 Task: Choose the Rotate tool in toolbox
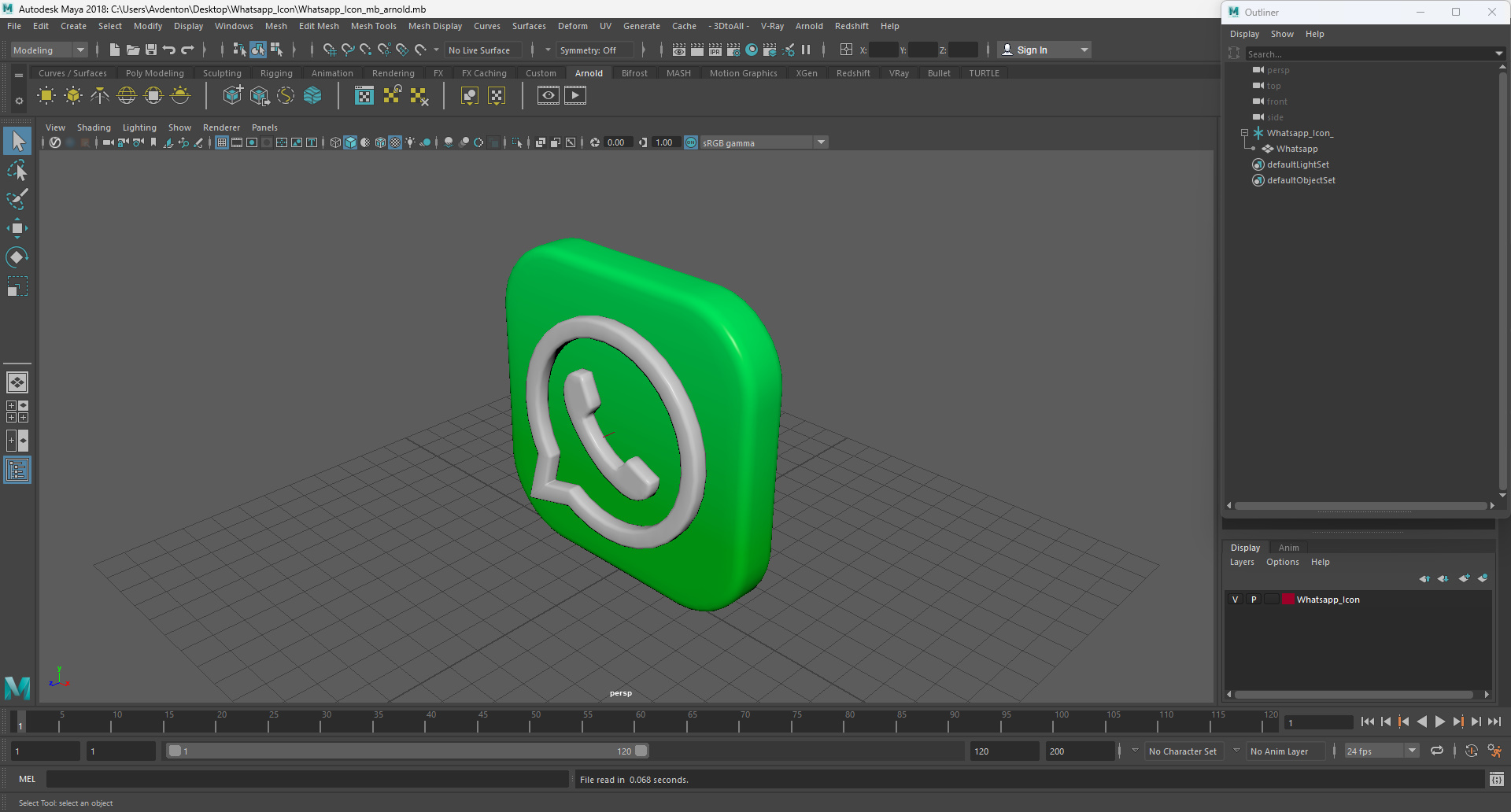coord(17,257)
